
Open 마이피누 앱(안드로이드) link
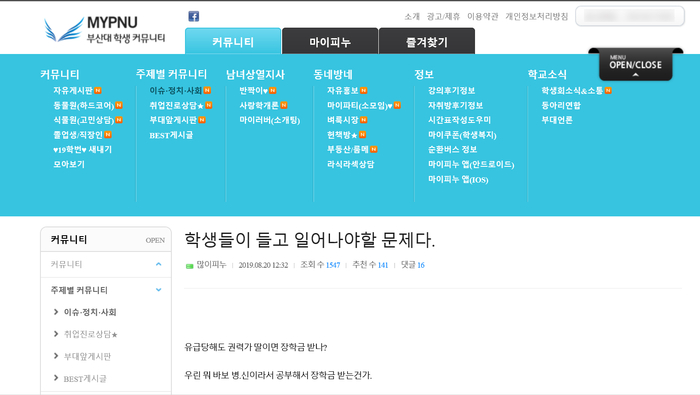(x=471, y=164)
